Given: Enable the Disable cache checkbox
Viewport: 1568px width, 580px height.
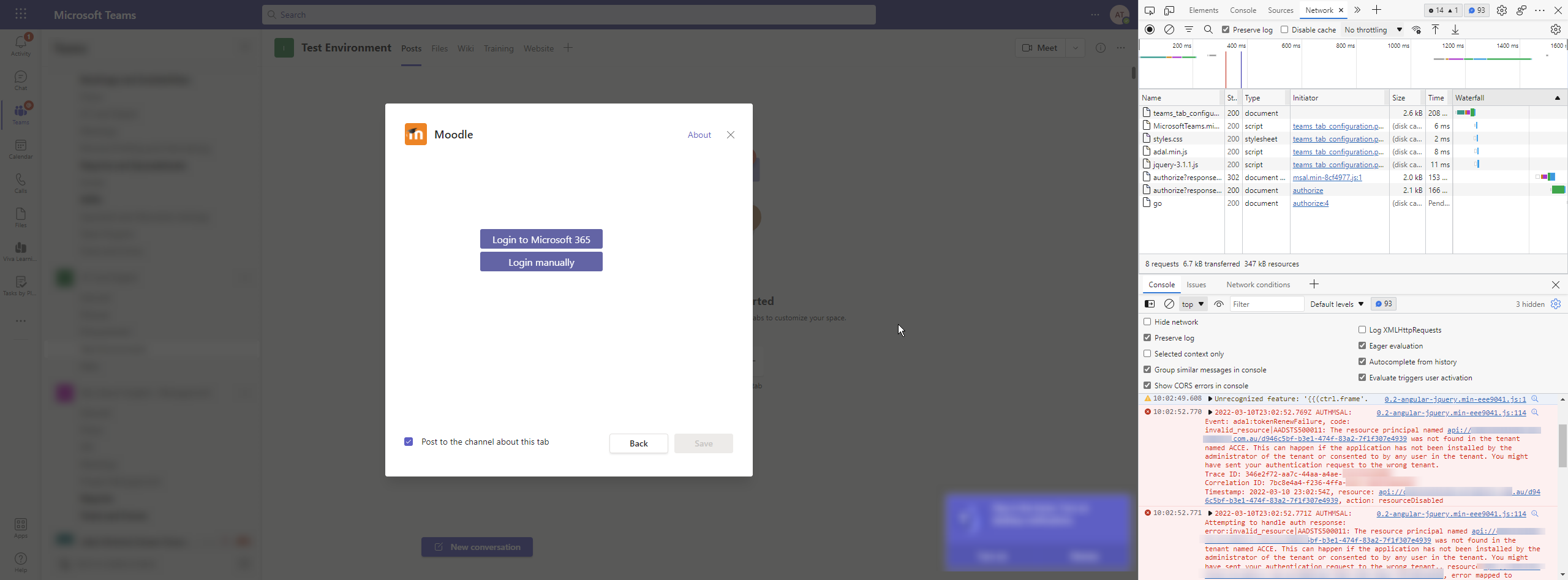Looking at the screenshot, I should point(1284,29).
